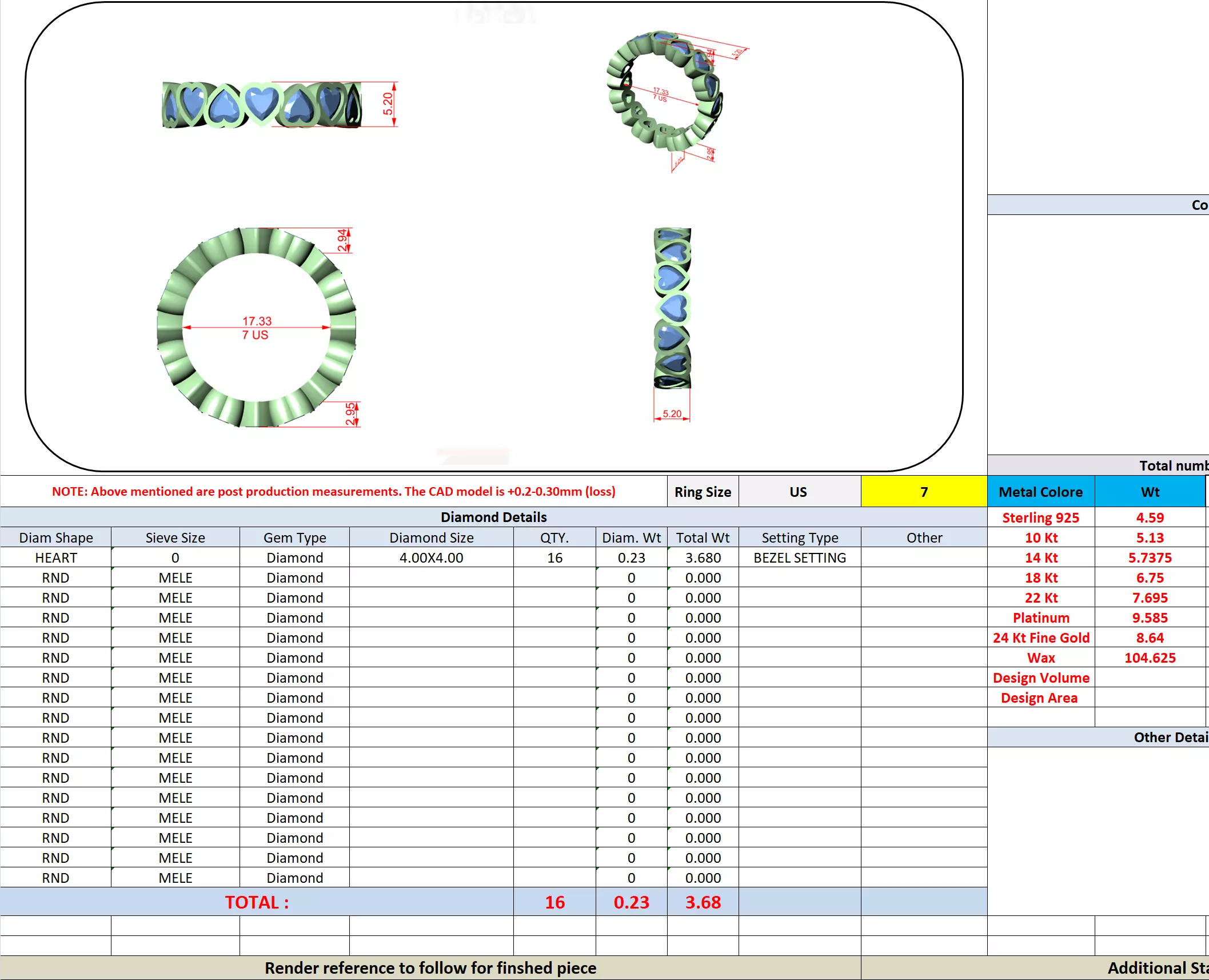Select the front view ring thumbnail with hearts
The width and height of the screenshot is (1209, 980).
[x=262, y=105]
